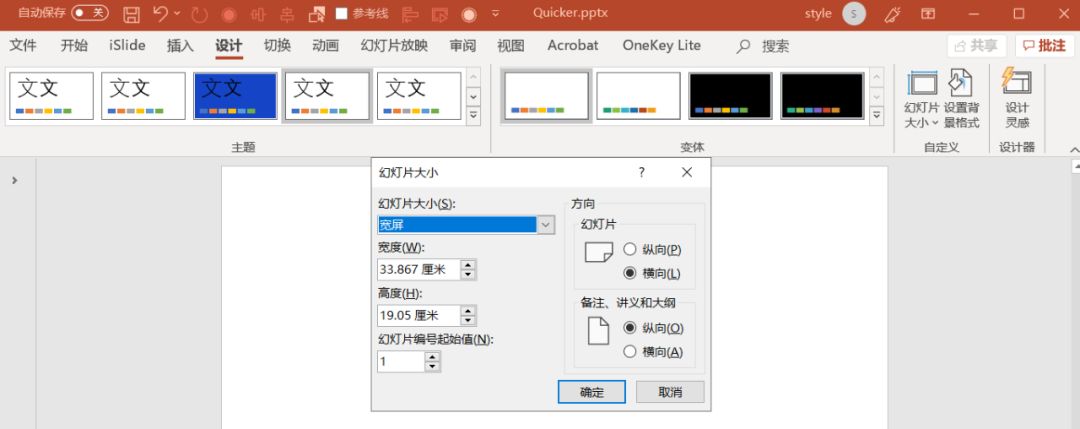Click the Redo icon in title bar
The width and height of the screenshot is (1080, 429).
[200, 14]
